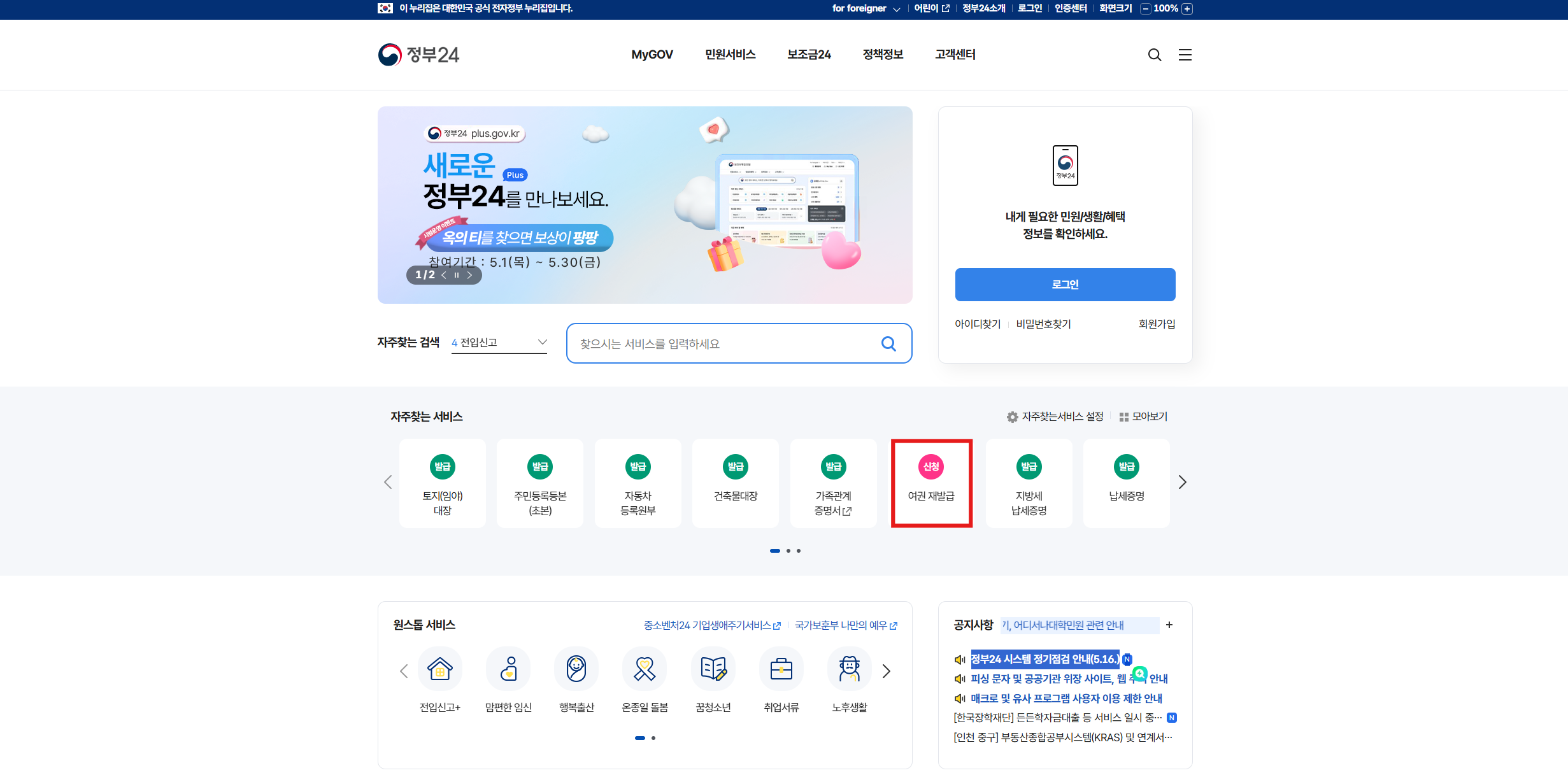Click the 정부24 phone app icon in login panel
Screen dimensions: 1568x782
[x=1066, y=166]
